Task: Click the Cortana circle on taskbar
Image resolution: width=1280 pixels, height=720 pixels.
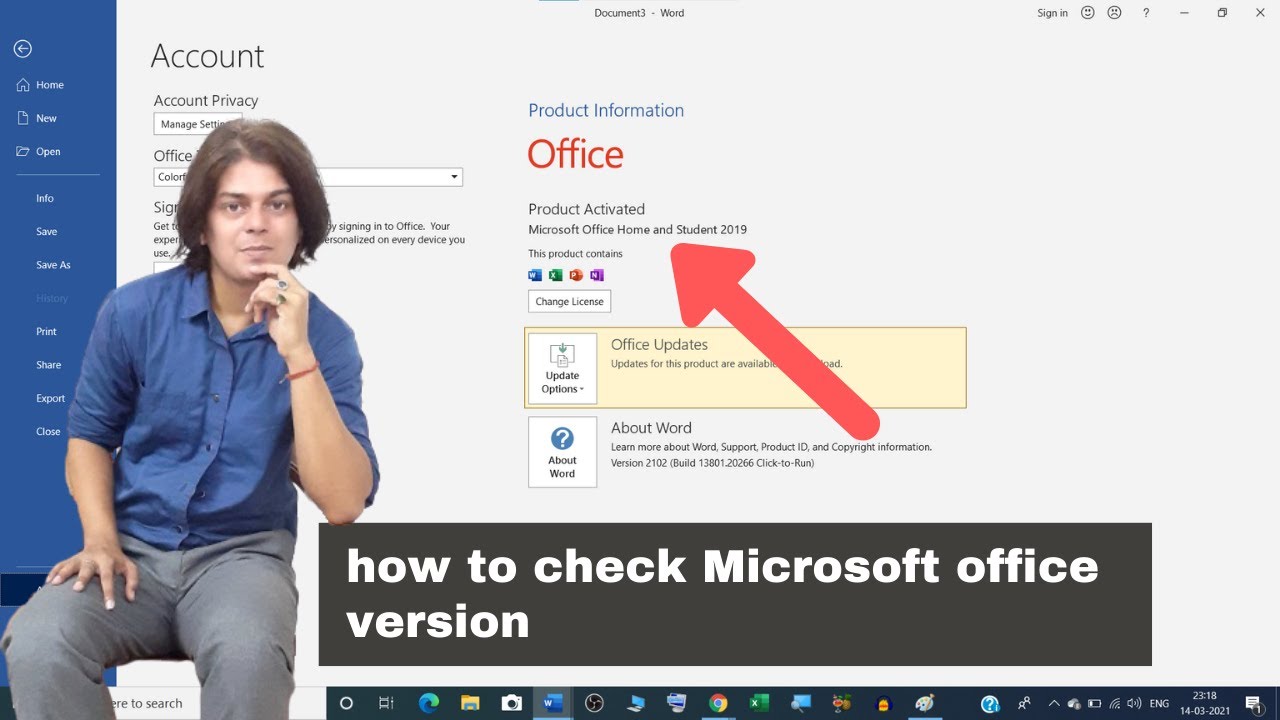Action: coord(346,703)
